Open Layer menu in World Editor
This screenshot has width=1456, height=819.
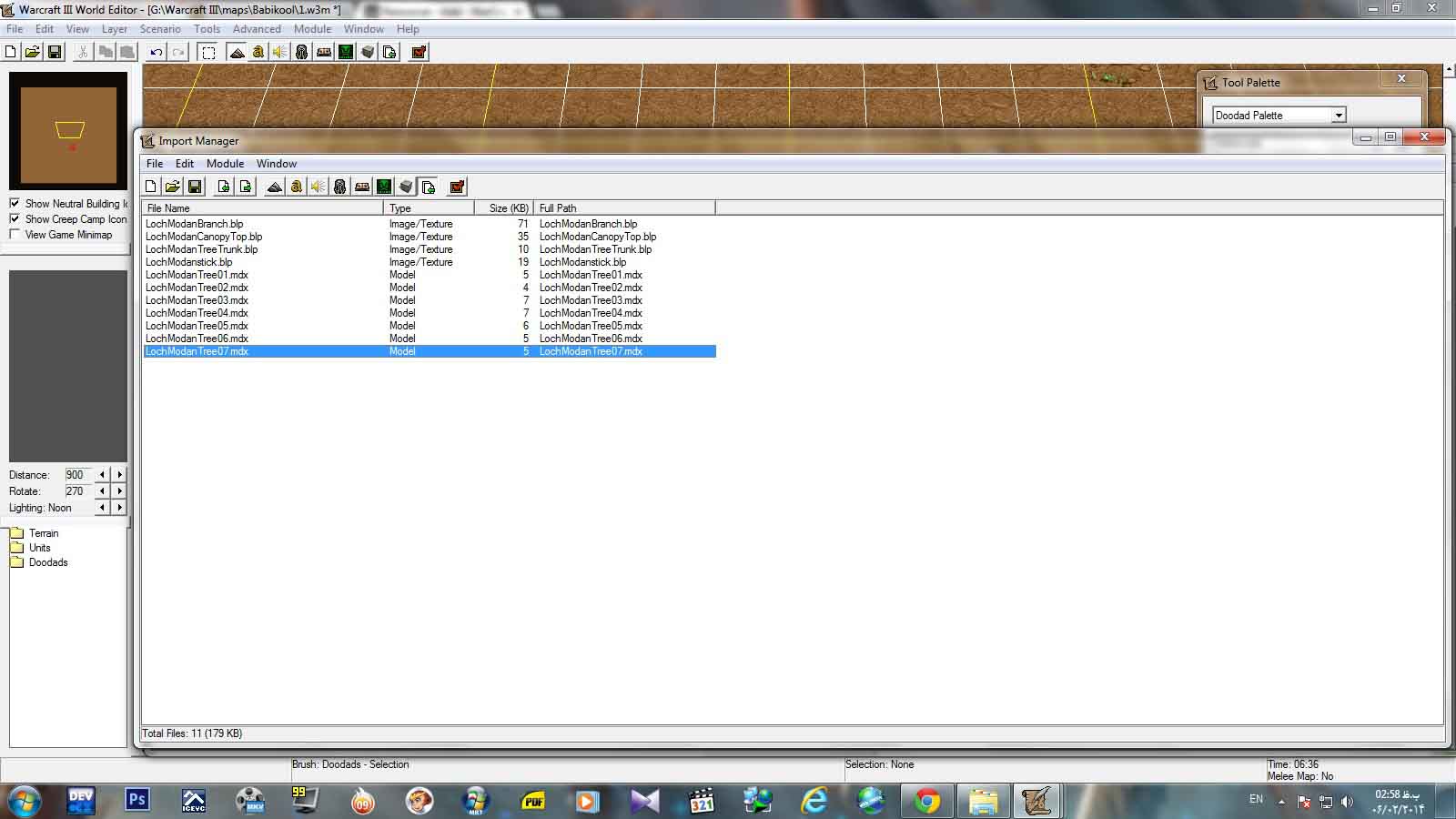click(115, 29)
